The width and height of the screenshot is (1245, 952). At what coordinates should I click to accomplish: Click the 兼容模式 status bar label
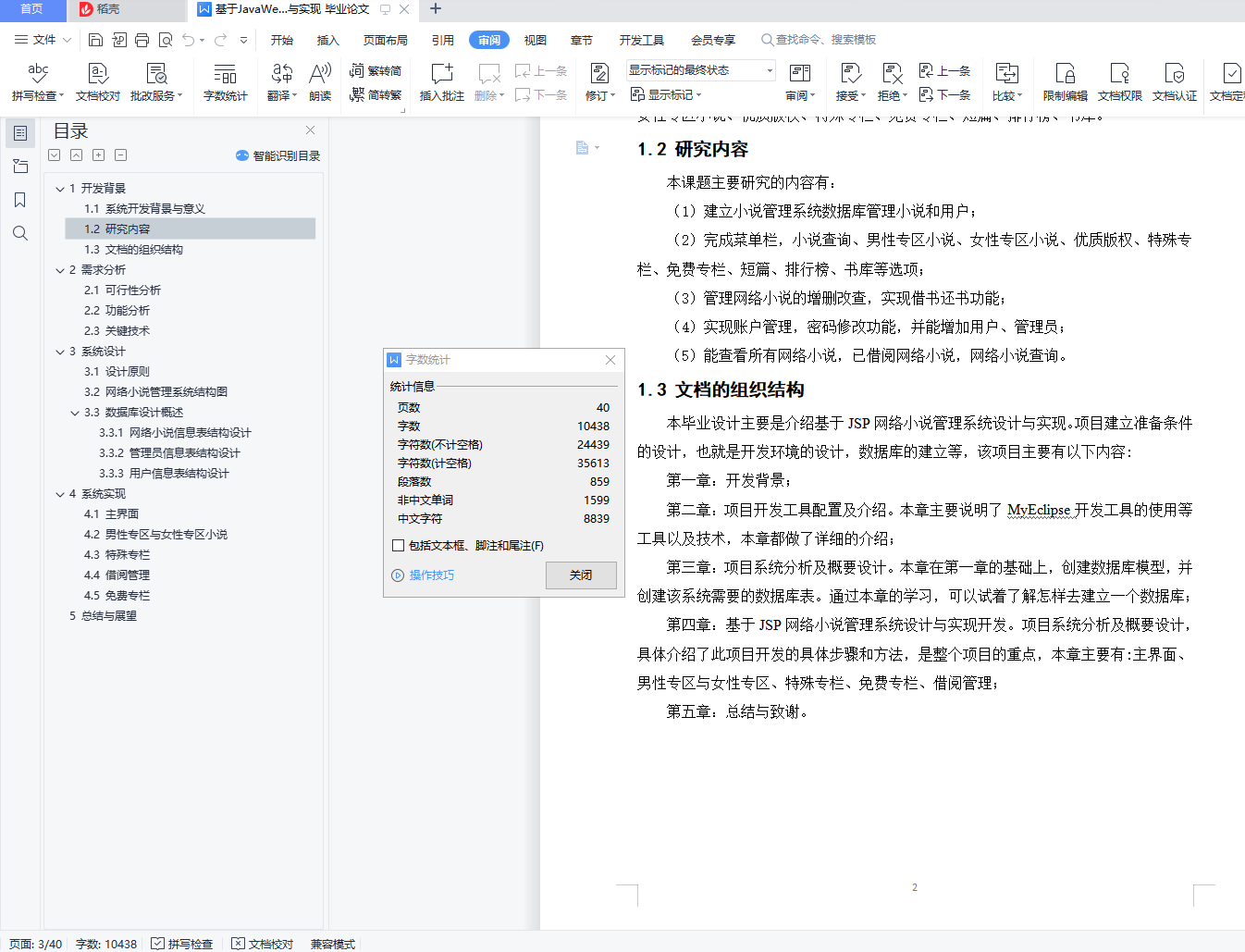(333, 944)
